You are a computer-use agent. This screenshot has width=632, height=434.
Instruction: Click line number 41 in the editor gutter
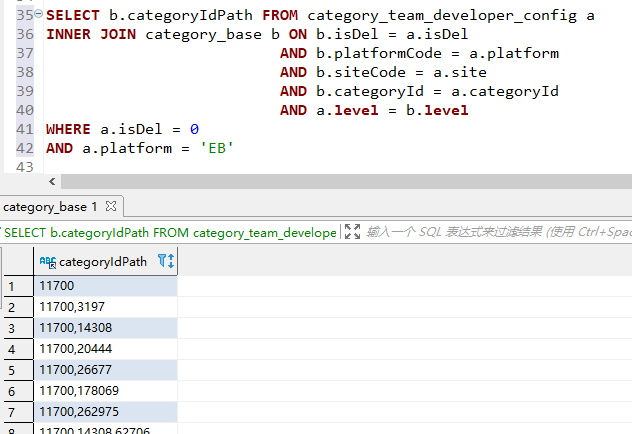25,129
